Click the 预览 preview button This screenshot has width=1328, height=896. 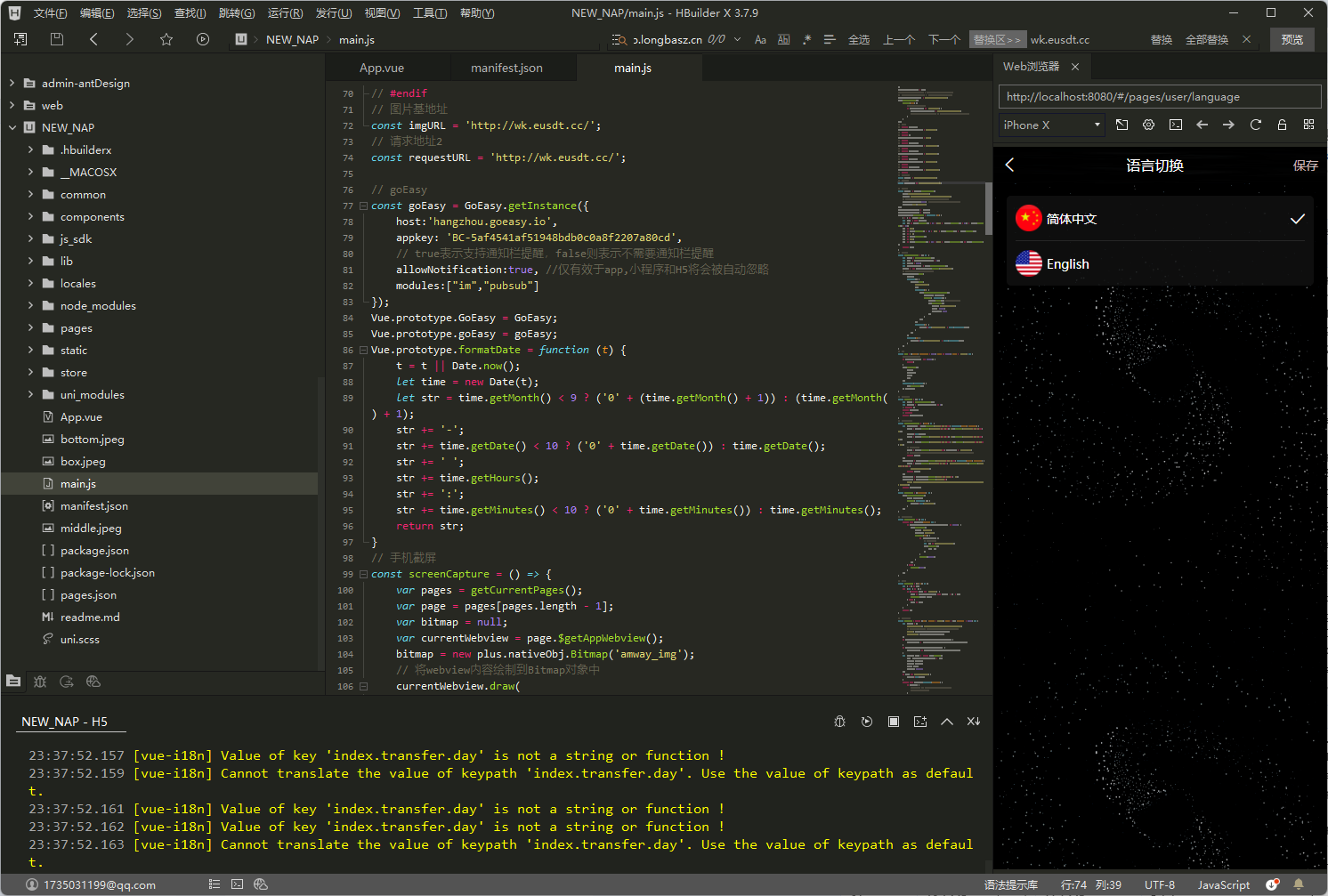pyautogui.click(x=1292, y=39)
